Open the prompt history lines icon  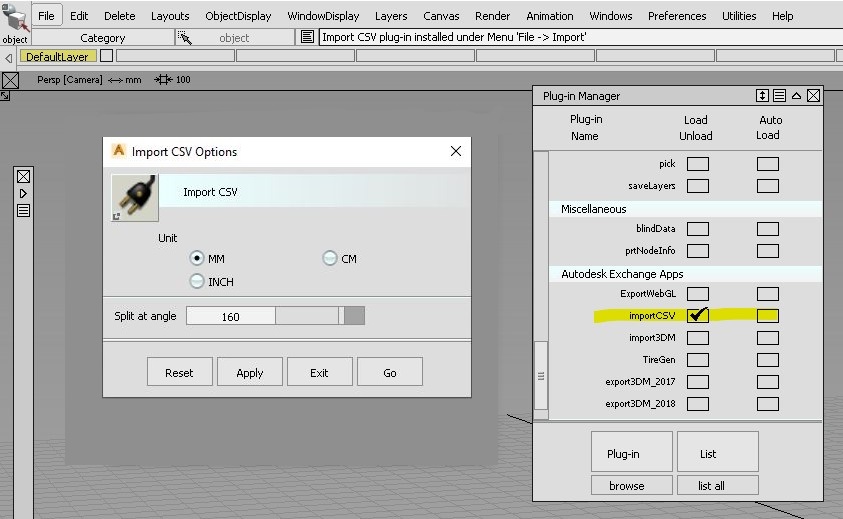[307, 37]
